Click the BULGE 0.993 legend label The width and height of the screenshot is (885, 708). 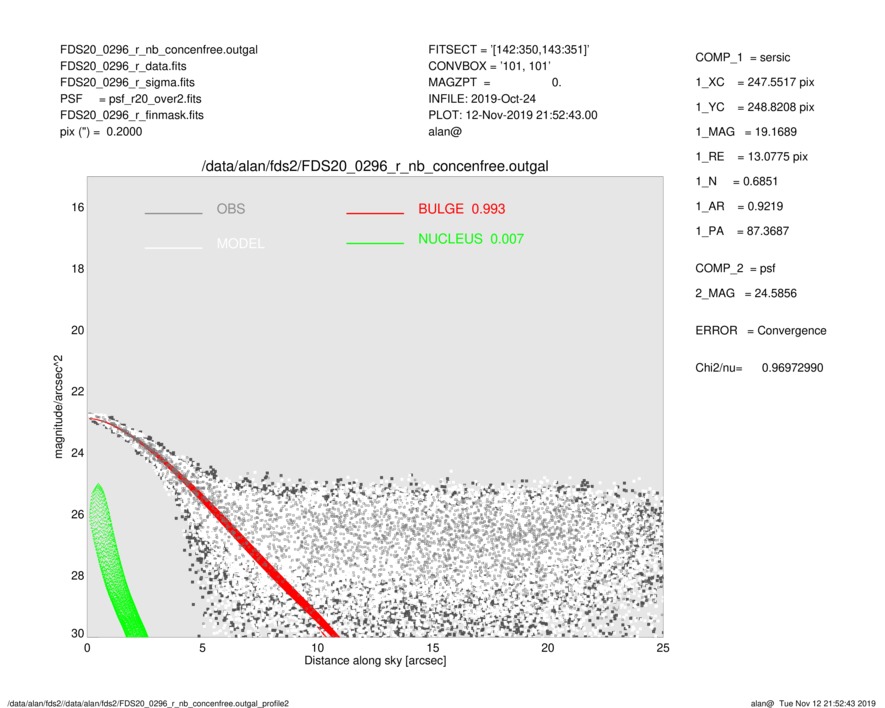click(x=461, y=209)
